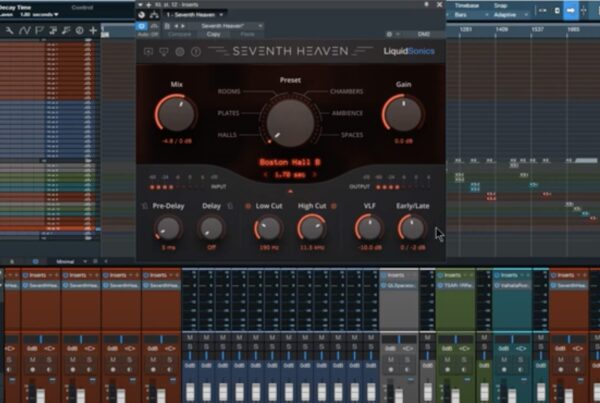Open Seventh Heaven settings cog icon
The image size is (600, 403).
[180, 51]
